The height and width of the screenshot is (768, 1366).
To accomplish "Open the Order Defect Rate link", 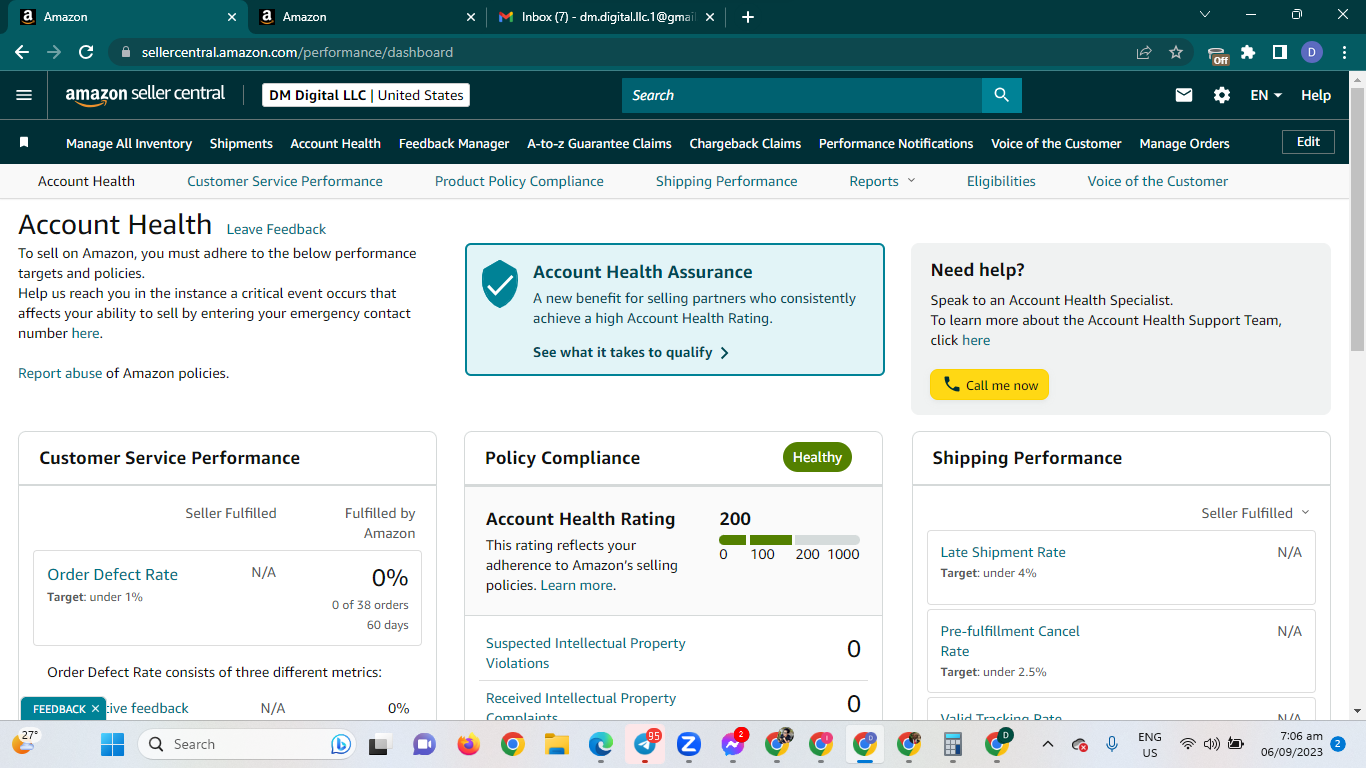I will point(112,574).
